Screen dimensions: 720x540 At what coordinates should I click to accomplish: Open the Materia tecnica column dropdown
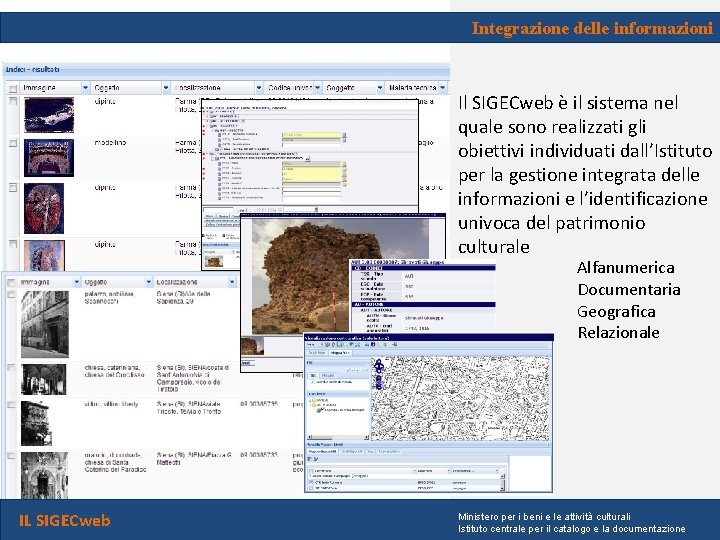443,87
